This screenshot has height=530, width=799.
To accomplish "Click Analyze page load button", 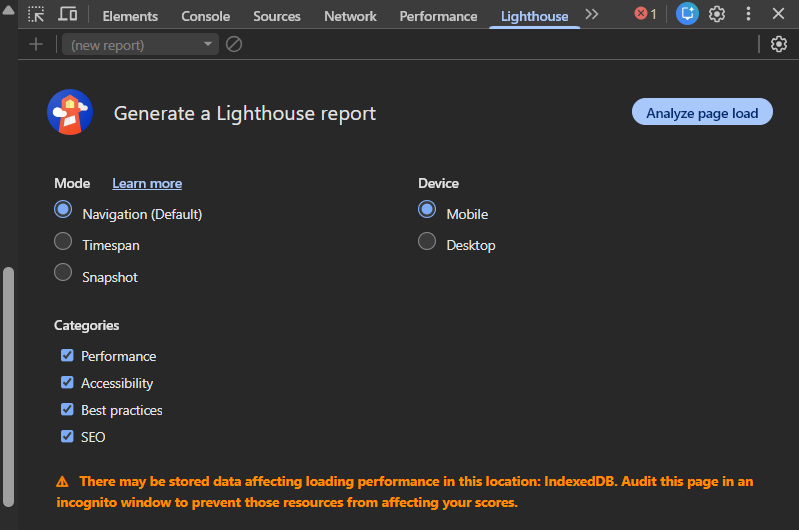I will (x=702, y=112).
